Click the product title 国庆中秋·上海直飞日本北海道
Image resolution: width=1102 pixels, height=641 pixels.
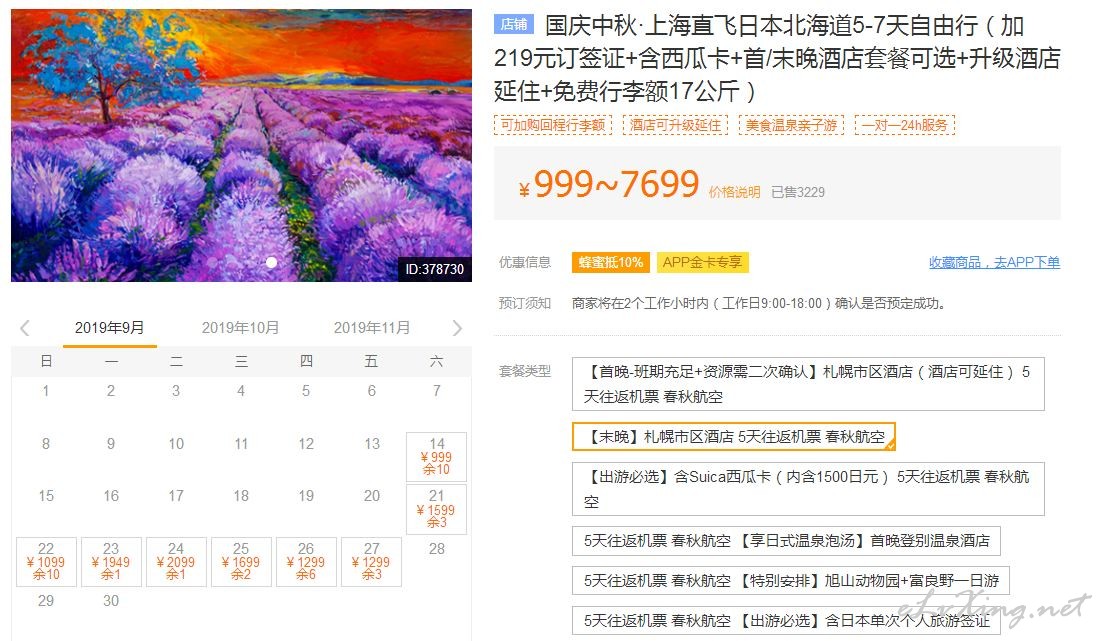tap(777, 58)
